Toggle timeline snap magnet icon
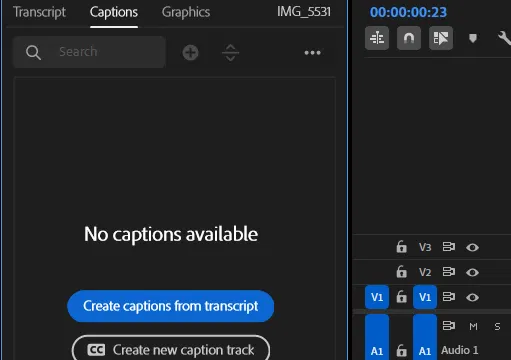This screenshot has width=511, height=360. [x=409, y=38]
